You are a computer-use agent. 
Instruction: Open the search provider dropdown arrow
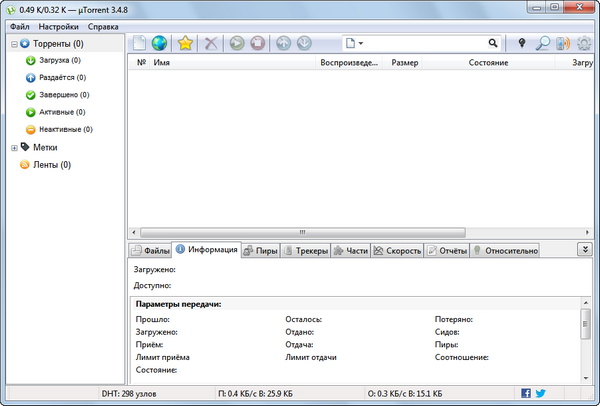click(360, 44)
